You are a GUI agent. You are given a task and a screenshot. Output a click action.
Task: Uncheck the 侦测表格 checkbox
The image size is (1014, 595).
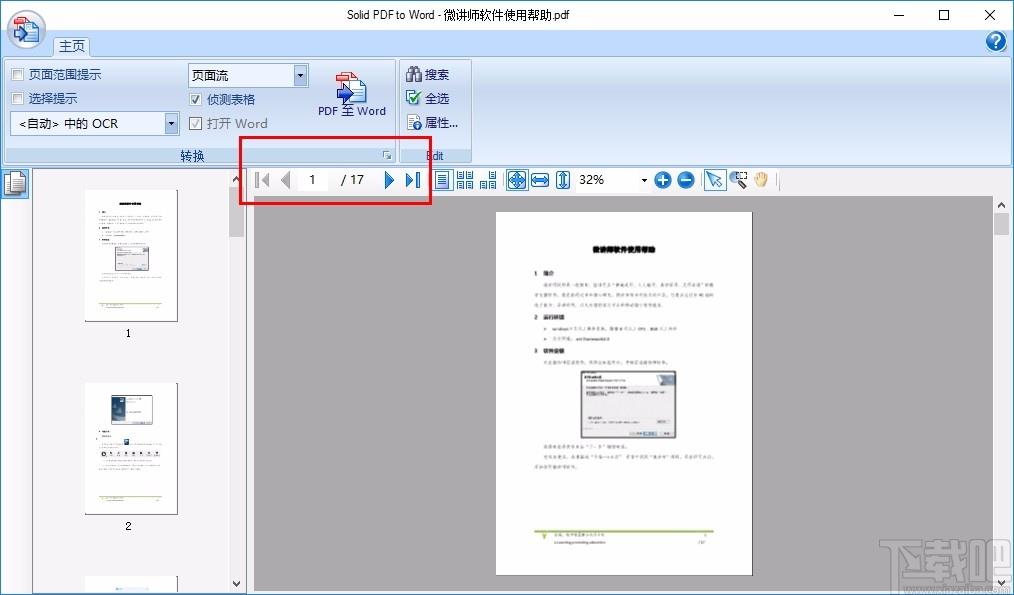point(195,100)
